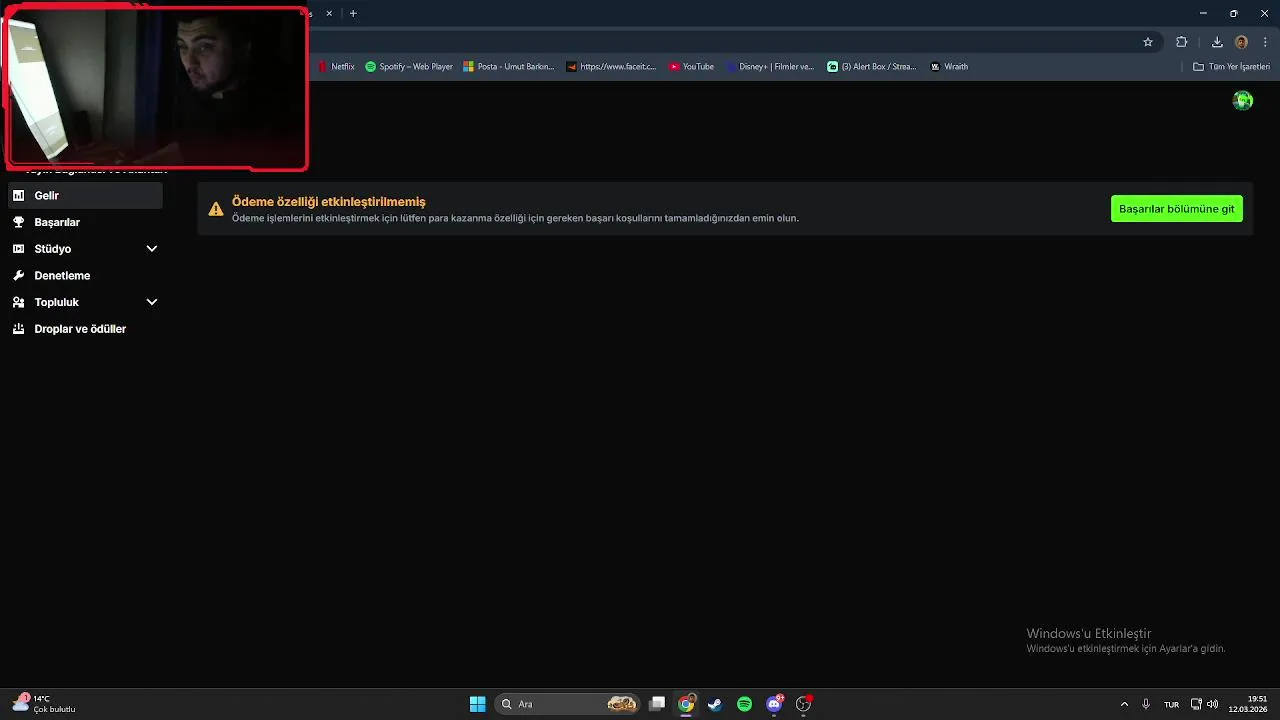The height and width of the screenshot is (720, 1280).
Task: Click the Başarılar trophy icon
Action: [18, 222]
